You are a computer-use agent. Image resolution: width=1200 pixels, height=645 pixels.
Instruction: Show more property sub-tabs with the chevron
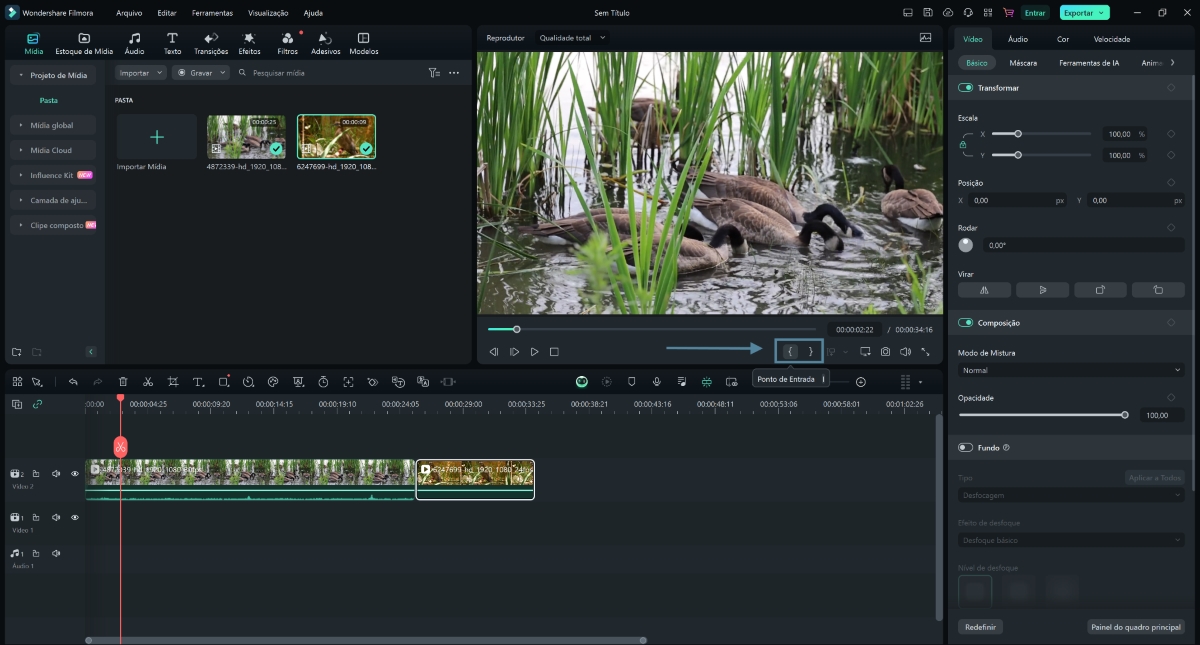[1172, 63]
